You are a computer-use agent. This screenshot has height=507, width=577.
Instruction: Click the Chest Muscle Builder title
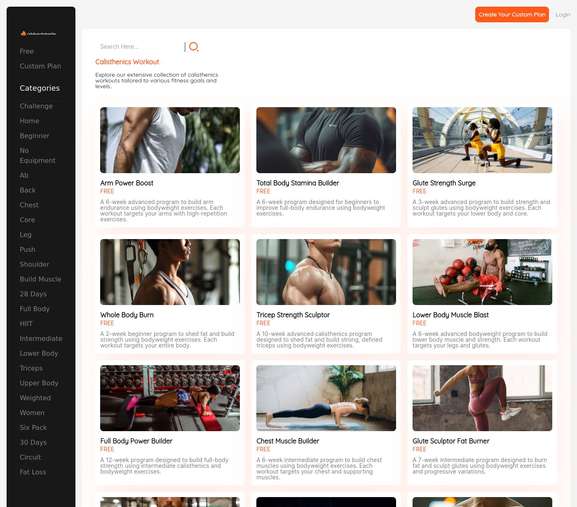click(288, 441)
